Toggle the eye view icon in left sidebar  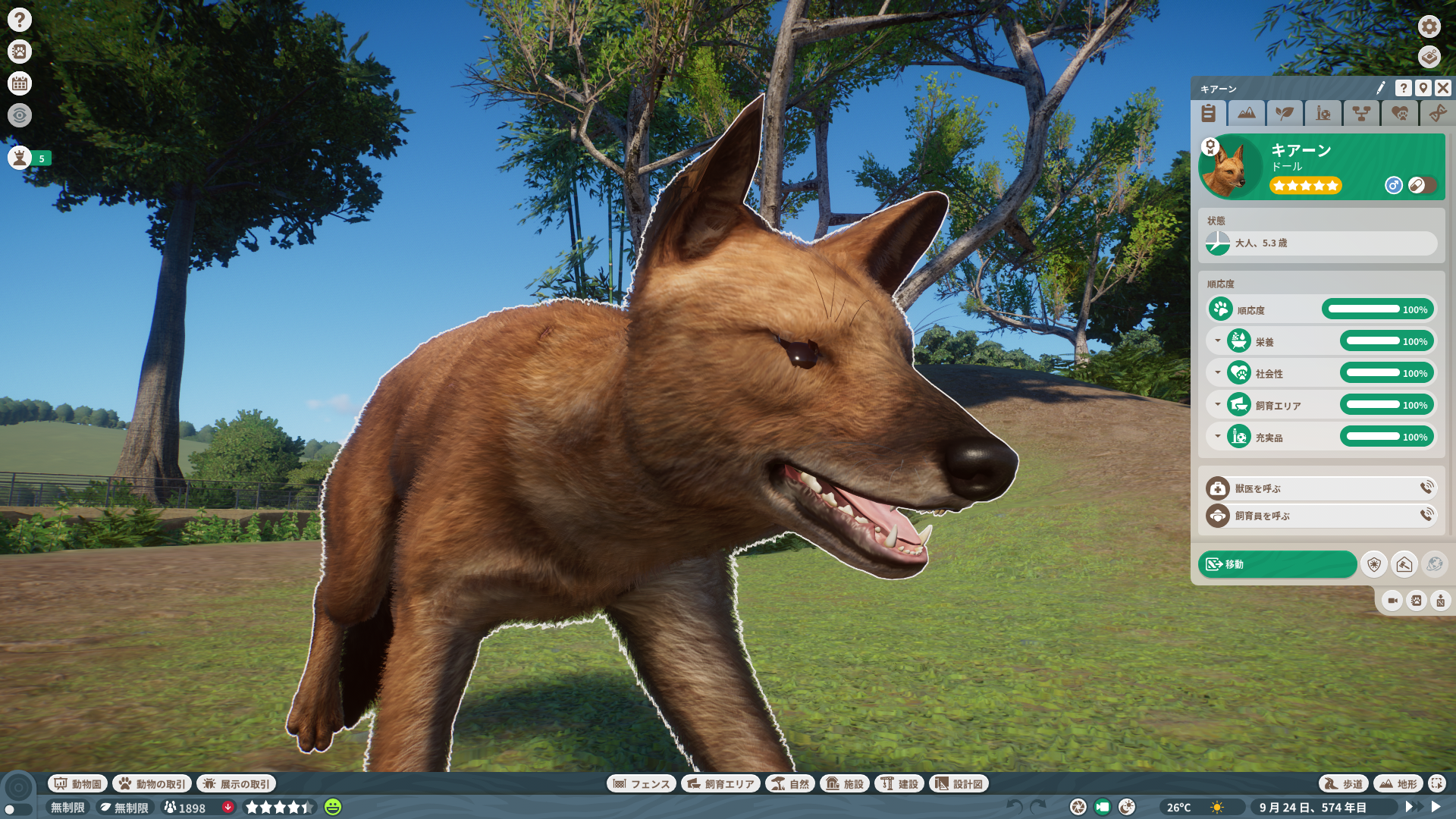point(20,115)
